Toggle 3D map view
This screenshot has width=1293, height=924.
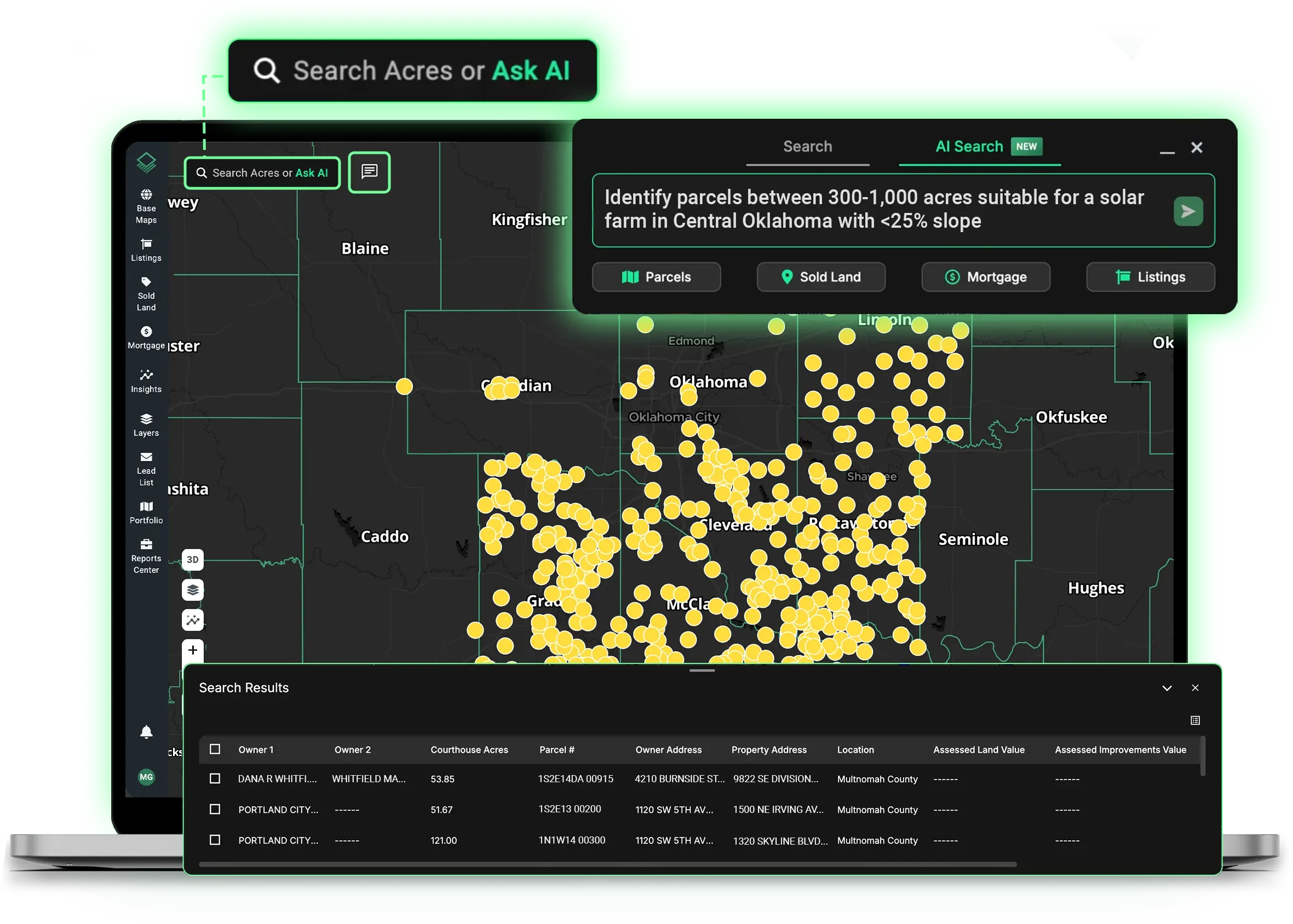tap(193, 560)
